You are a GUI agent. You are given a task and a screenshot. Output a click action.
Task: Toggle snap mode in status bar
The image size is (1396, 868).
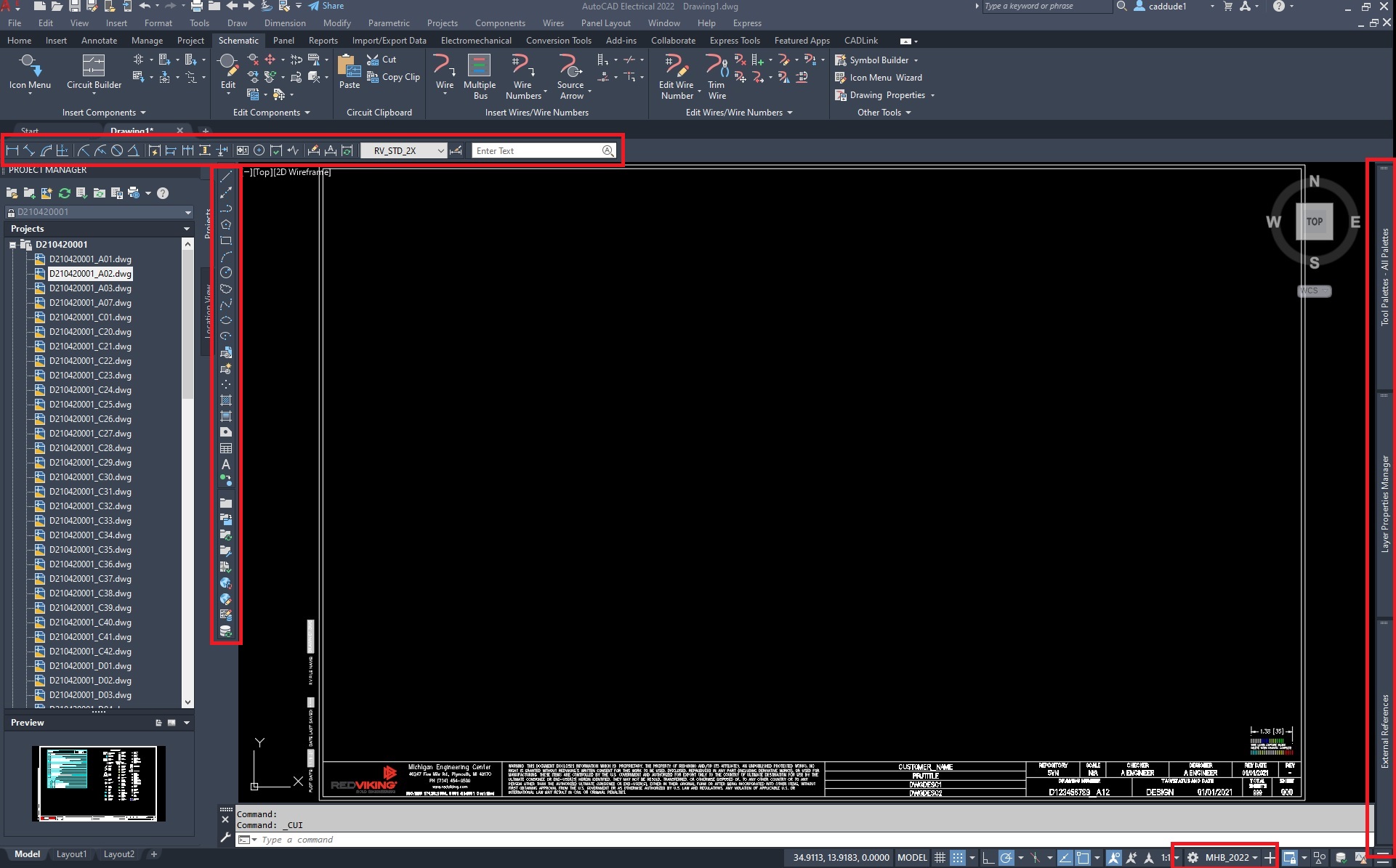pos(958,858)
